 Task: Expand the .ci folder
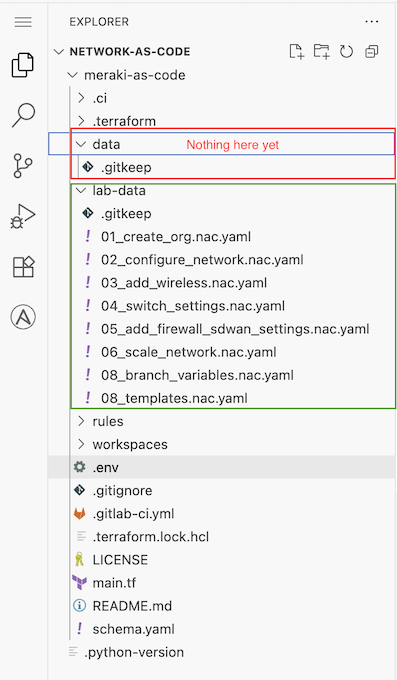81,98
